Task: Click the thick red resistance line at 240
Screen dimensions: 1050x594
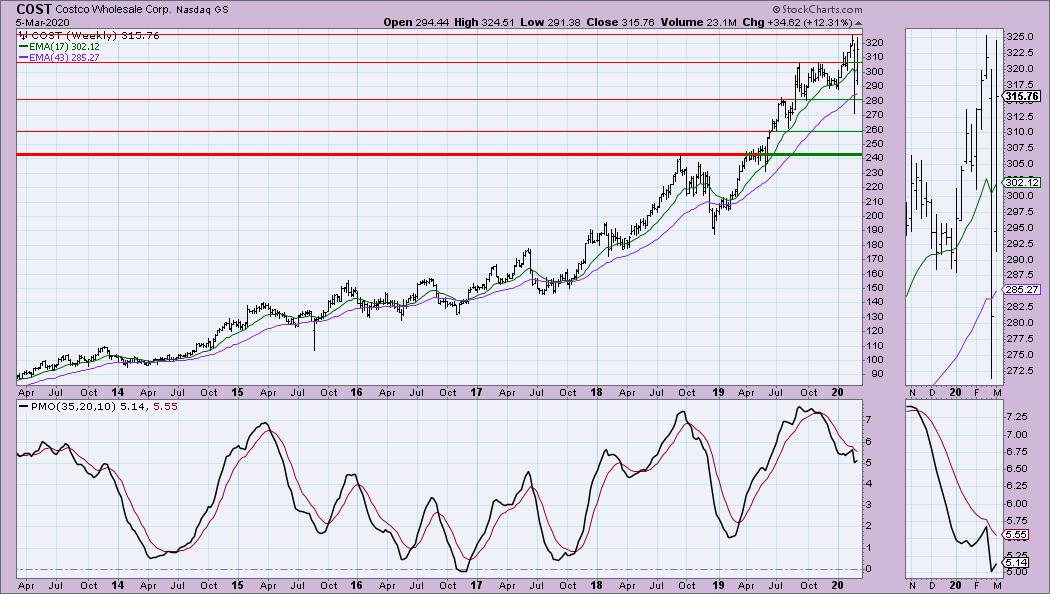Action: tap(380, 155)
